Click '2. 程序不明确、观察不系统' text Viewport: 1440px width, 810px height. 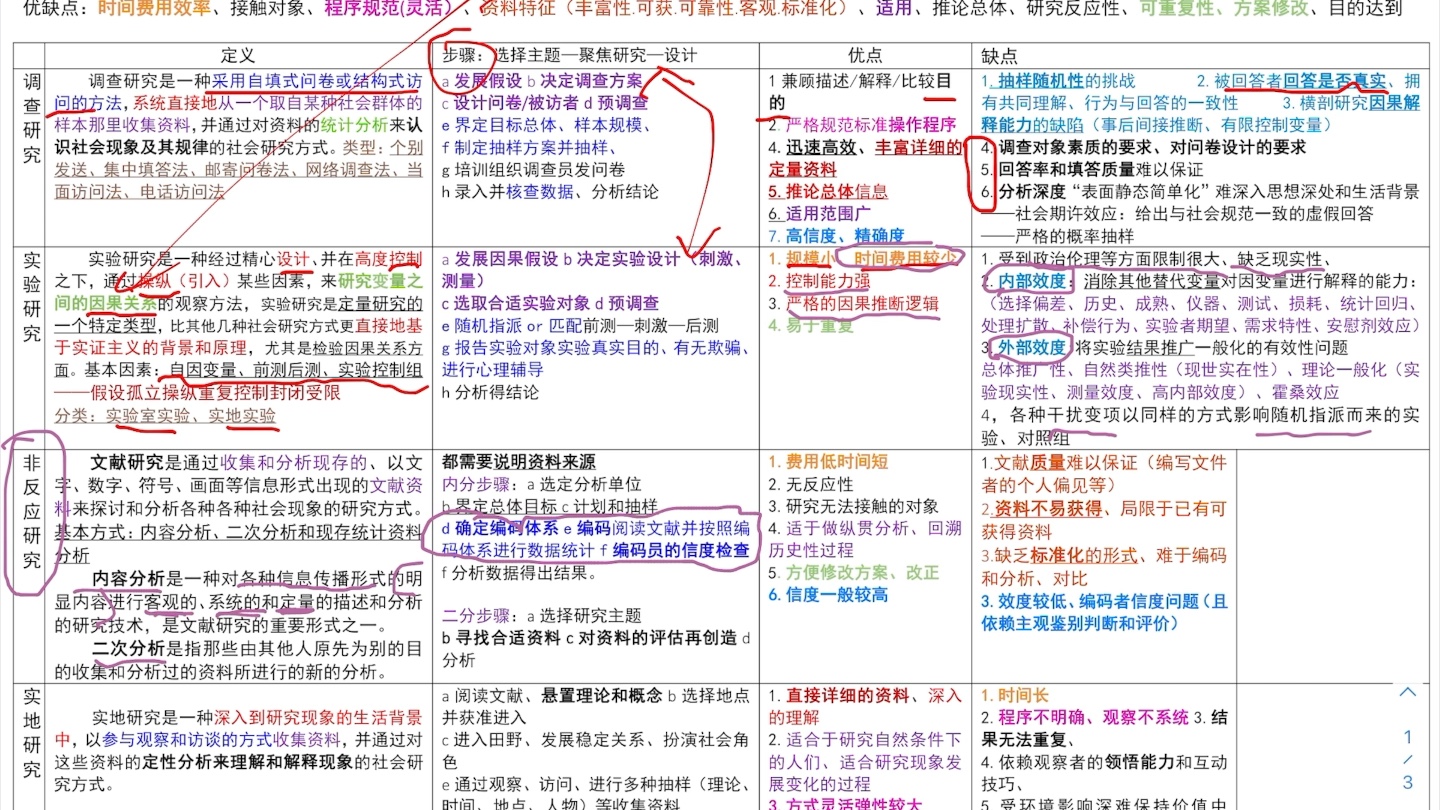tap(1083, 718)
